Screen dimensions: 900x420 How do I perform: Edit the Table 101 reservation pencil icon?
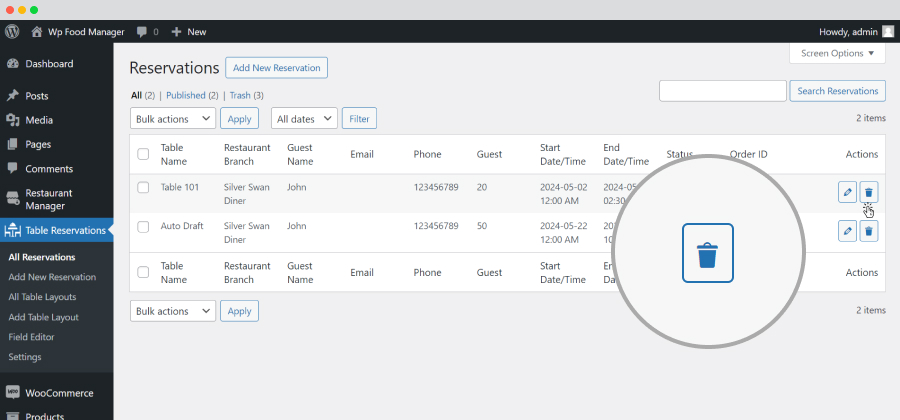[847, 192]
